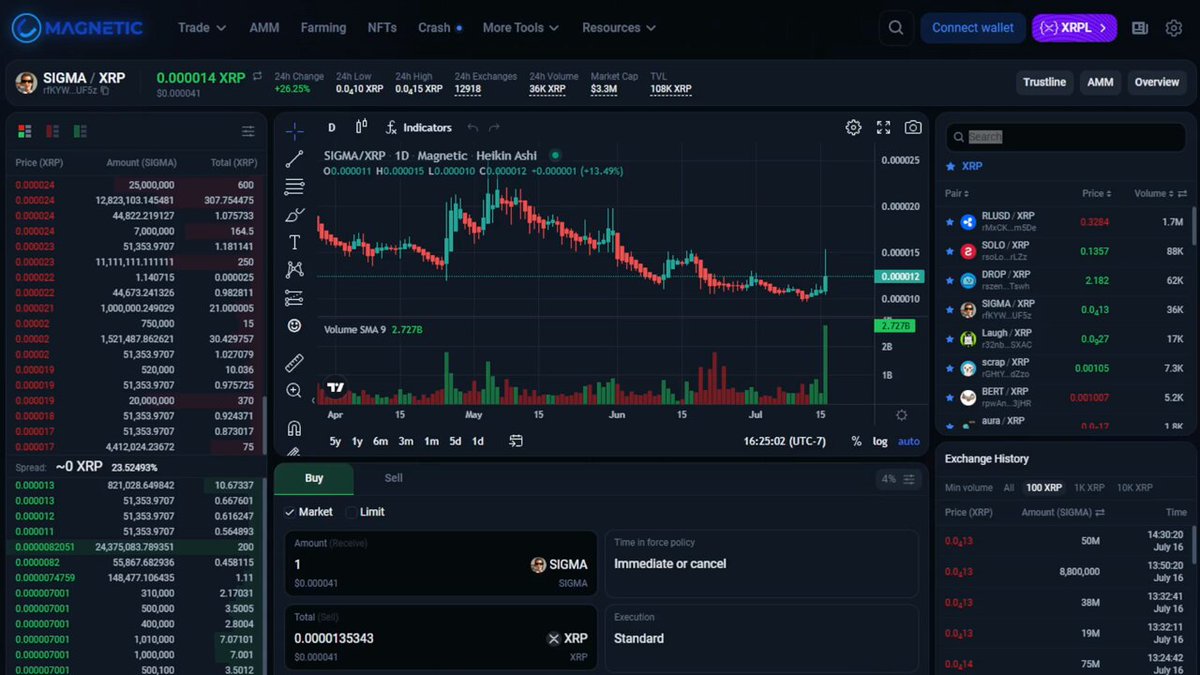This screenshot has height=675, width=1200.
Task: Select the chart zoom in tool
Action: (294, 391)
